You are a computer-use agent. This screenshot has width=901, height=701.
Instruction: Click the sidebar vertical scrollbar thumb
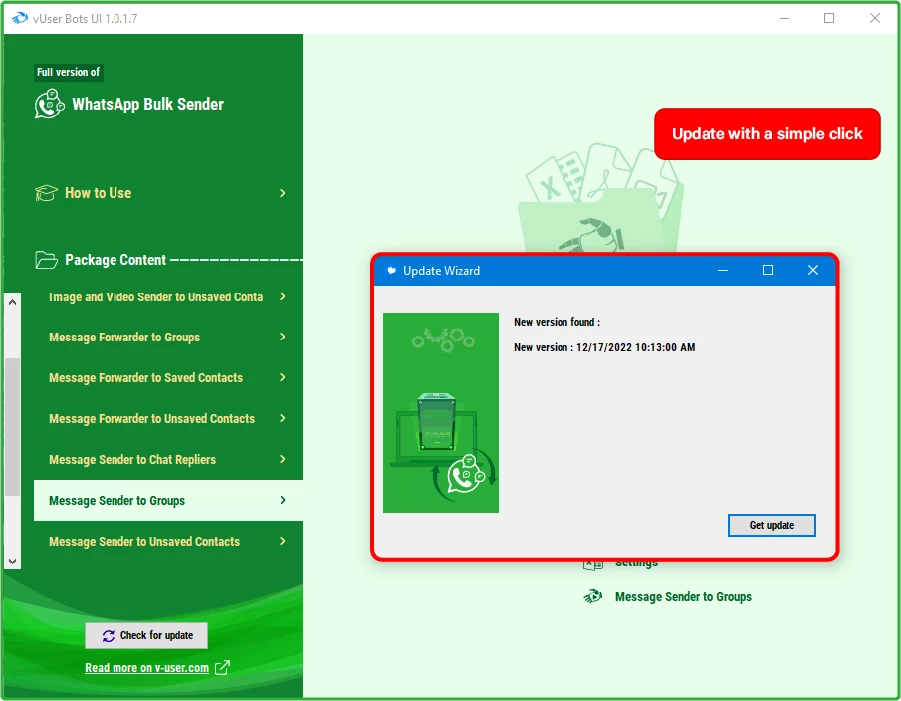pos(13,426)
